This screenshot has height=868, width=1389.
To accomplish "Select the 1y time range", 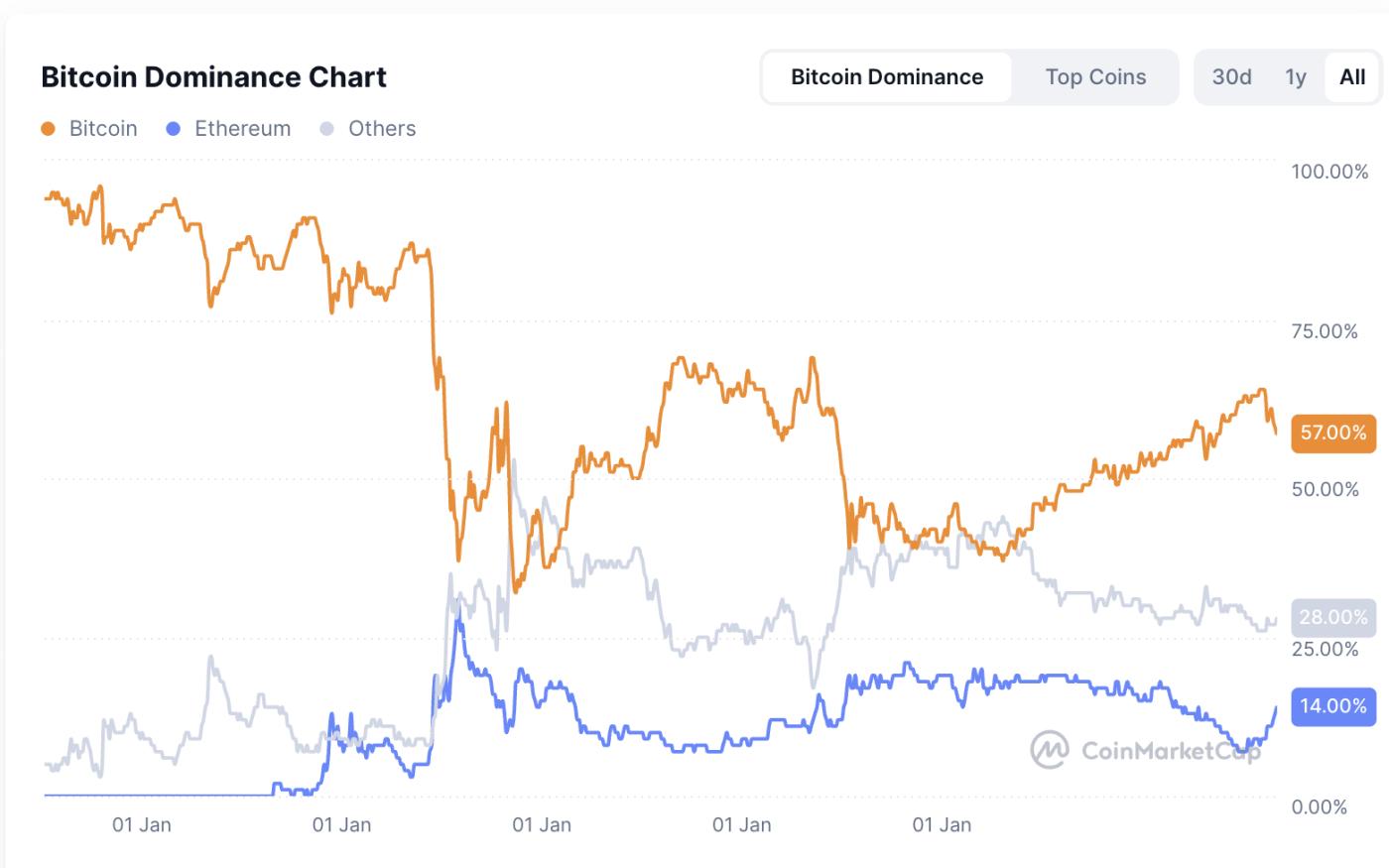I will click(1295, 76).
